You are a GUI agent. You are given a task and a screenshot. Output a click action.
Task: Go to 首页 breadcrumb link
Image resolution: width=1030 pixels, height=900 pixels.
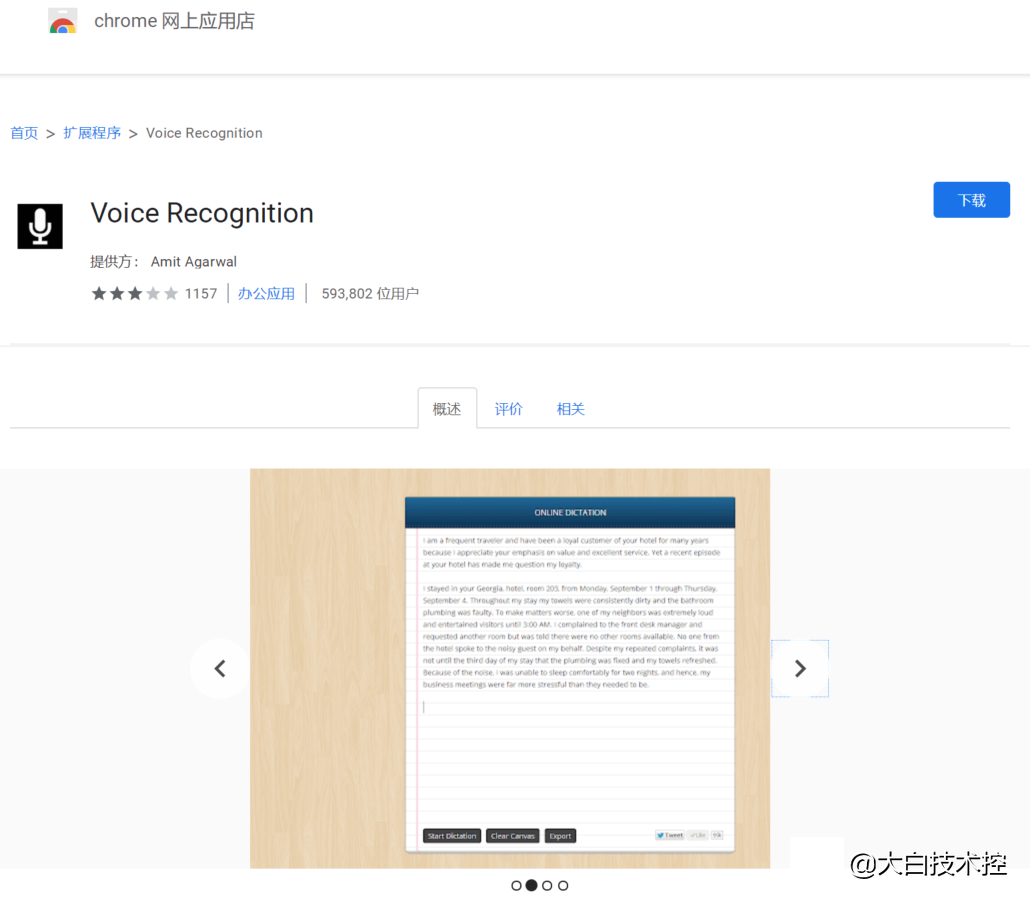click(x=24, y=133)
